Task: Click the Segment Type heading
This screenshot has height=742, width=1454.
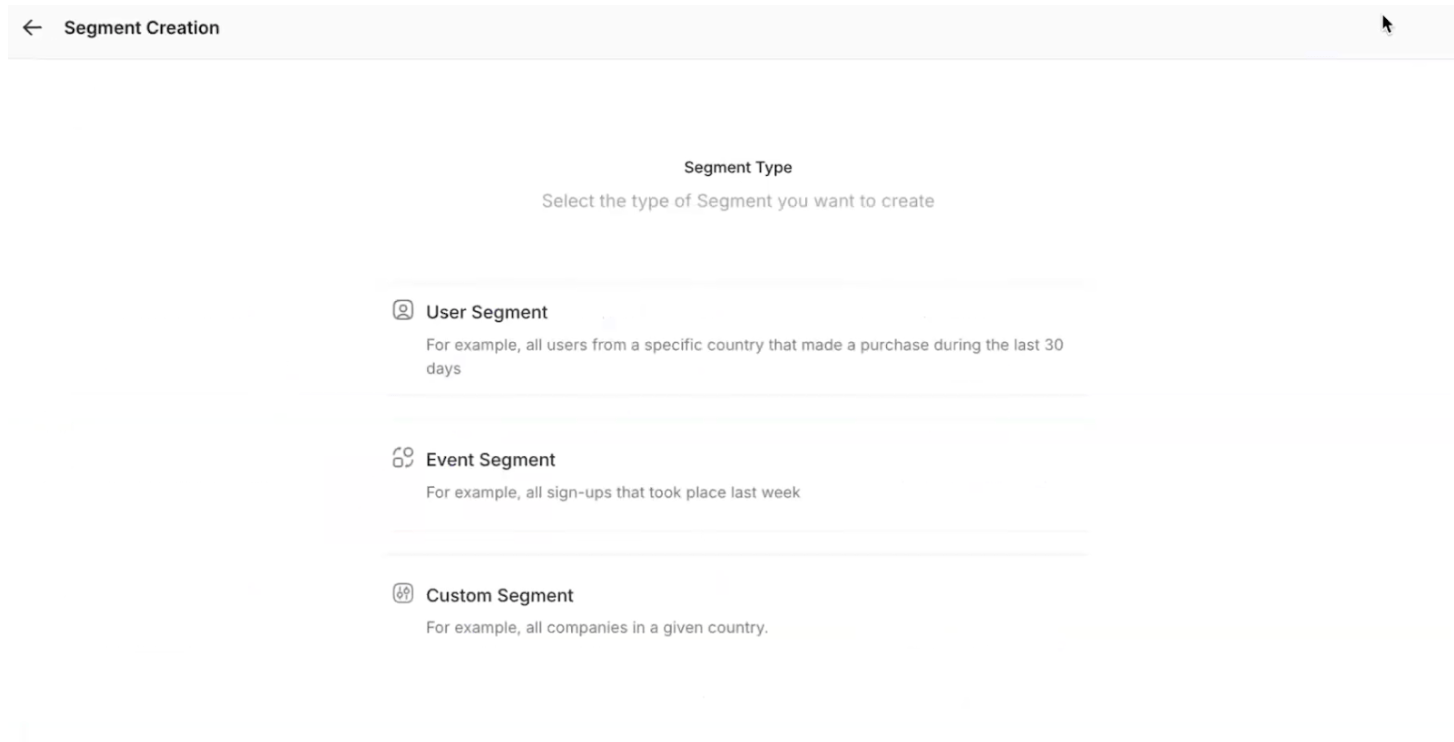Action: [738, 167]
